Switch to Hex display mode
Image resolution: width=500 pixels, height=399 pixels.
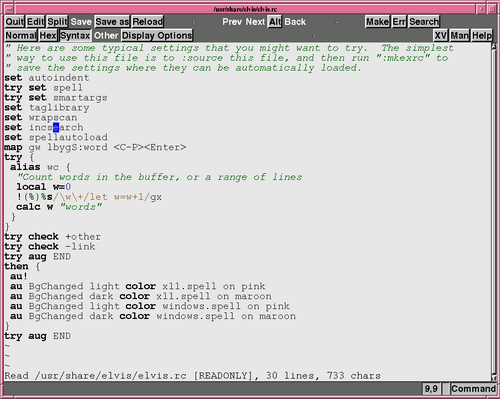coord(48,35)
